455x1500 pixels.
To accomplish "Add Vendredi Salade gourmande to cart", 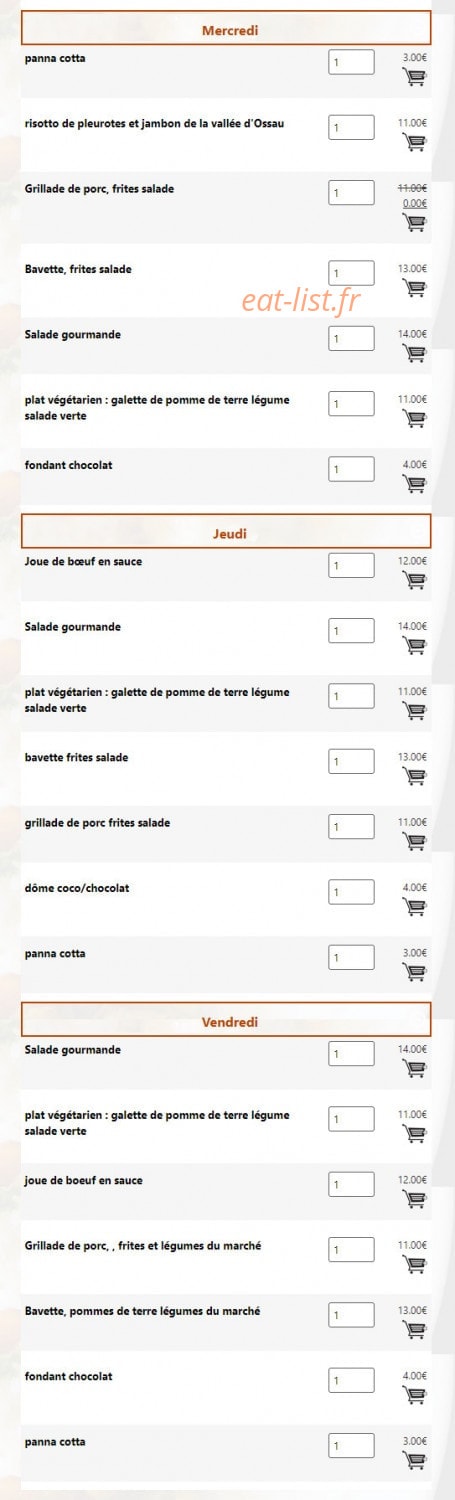I will point(414,1069).
